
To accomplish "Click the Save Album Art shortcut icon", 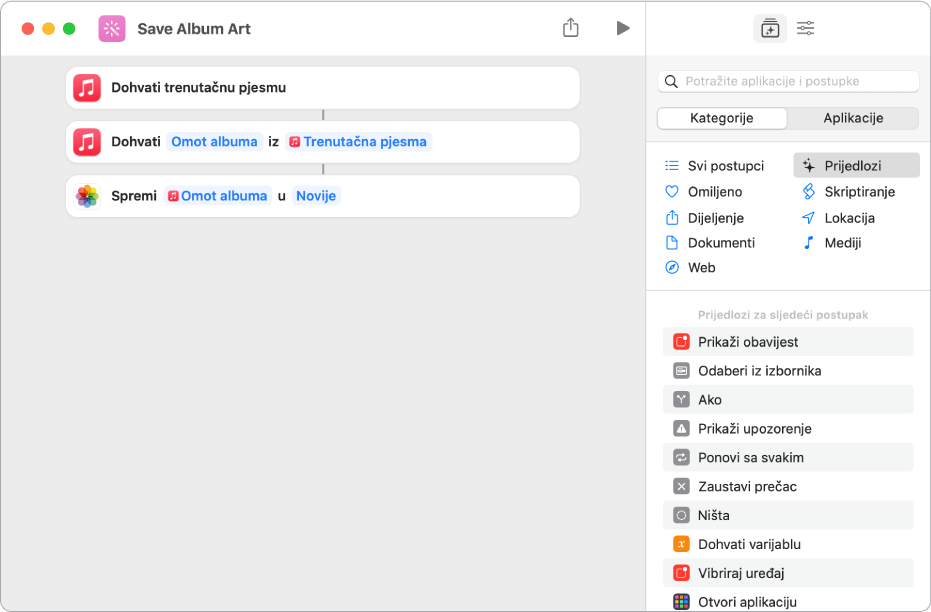I will coord(112,28).
